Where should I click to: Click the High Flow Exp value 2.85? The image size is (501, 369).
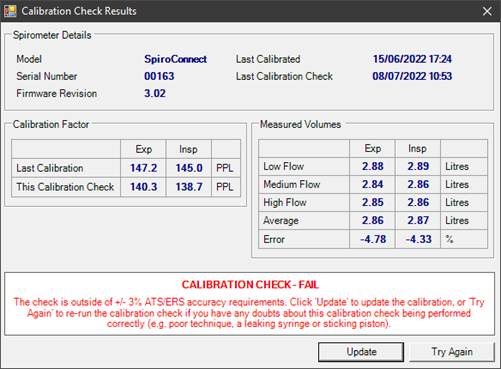(x=373, y=202)
